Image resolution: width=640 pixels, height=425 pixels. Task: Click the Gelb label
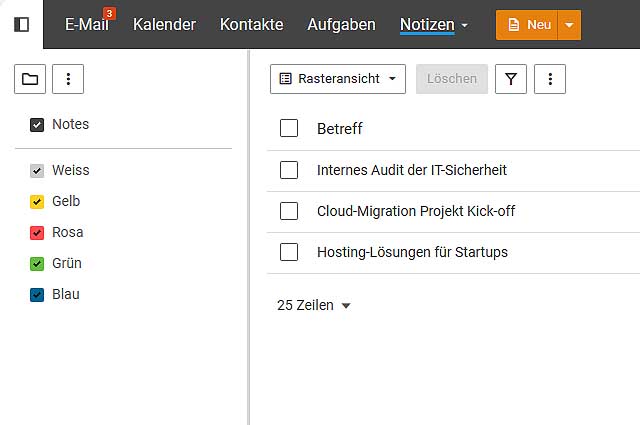(x=66, y=201)
